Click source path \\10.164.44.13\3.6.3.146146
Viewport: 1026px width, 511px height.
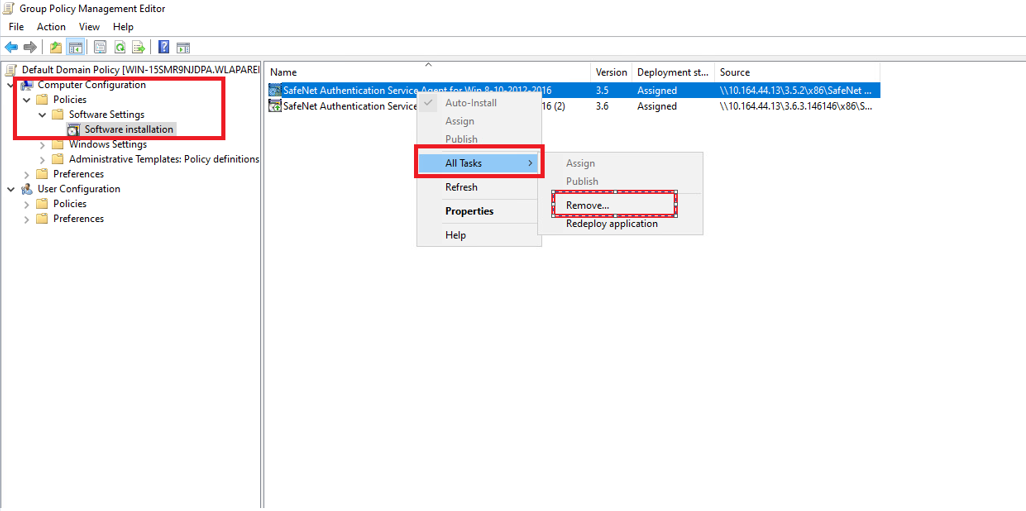(x=795, y=106)
